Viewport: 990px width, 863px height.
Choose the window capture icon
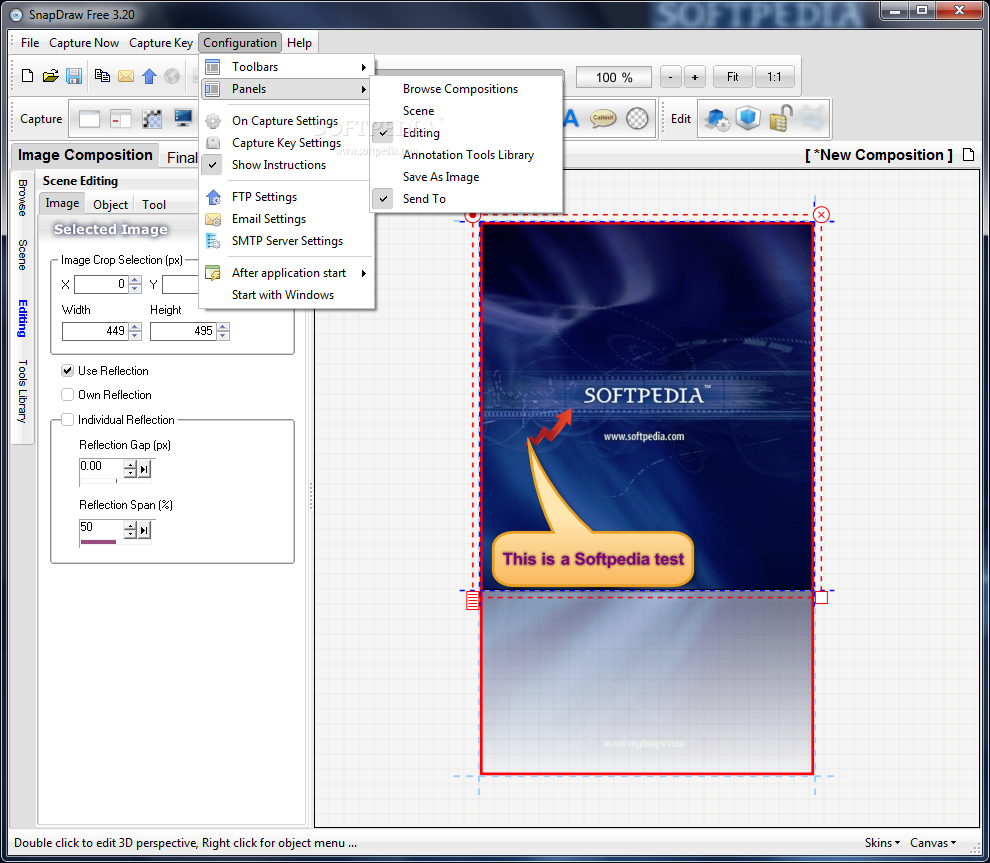[89, 119]
